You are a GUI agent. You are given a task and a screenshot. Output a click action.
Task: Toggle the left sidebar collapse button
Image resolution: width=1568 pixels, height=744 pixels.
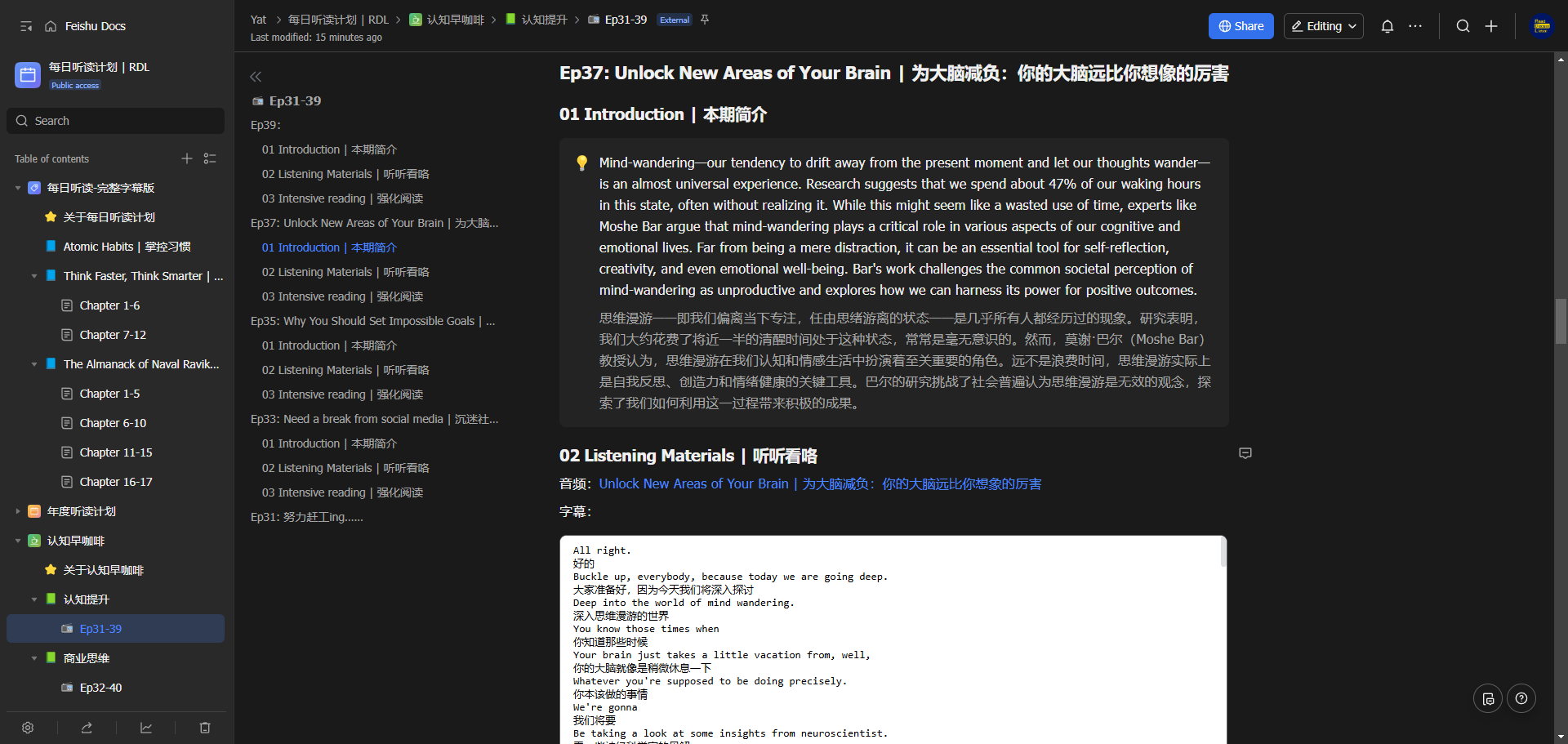coord(26,26)
